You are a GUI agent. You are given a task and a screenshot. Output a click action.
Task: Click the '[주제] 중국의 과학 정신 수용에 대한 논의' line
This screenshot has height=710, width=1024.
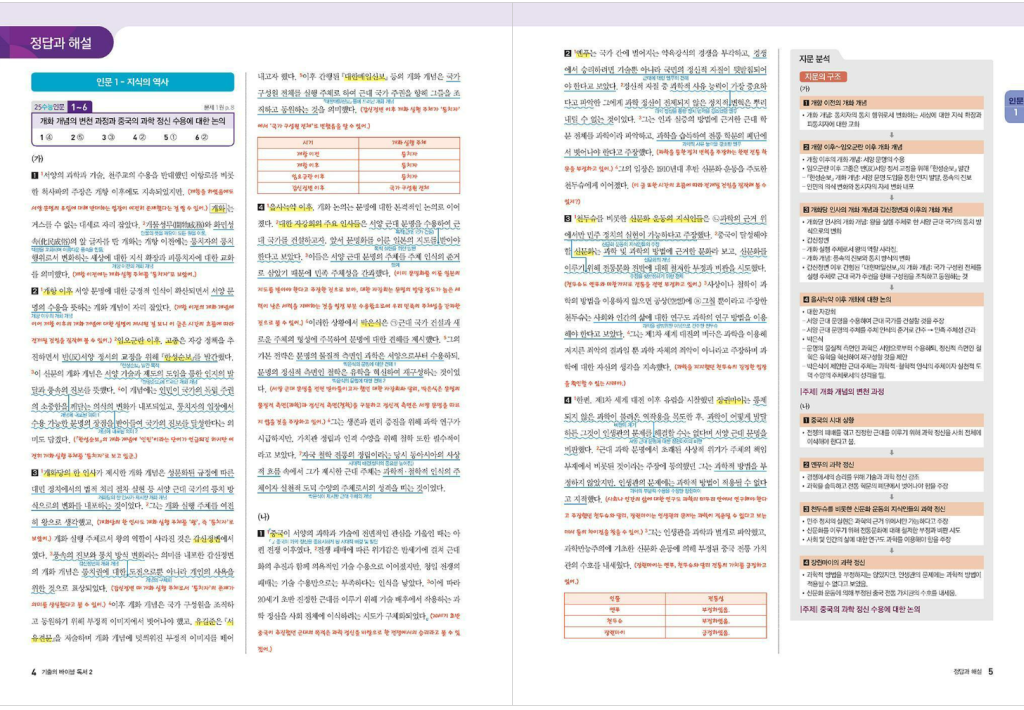pos(860,609)
